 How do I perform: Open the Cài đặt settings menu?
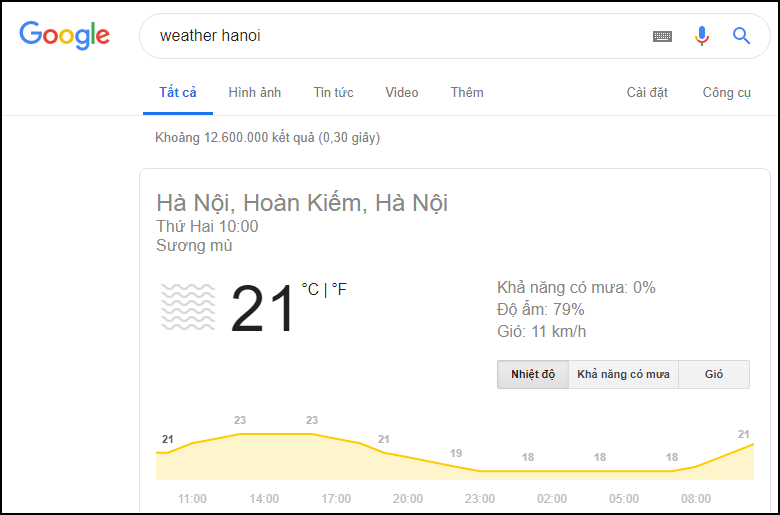(x=647, y=93)
